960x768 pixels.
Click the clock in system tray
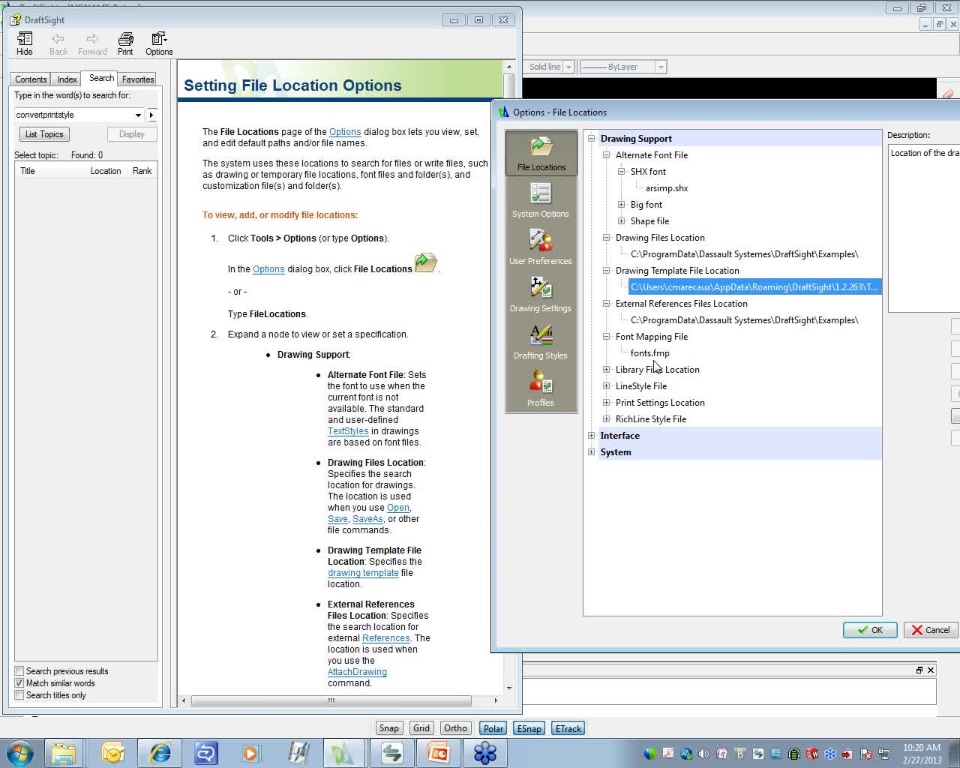pos(921,754)
